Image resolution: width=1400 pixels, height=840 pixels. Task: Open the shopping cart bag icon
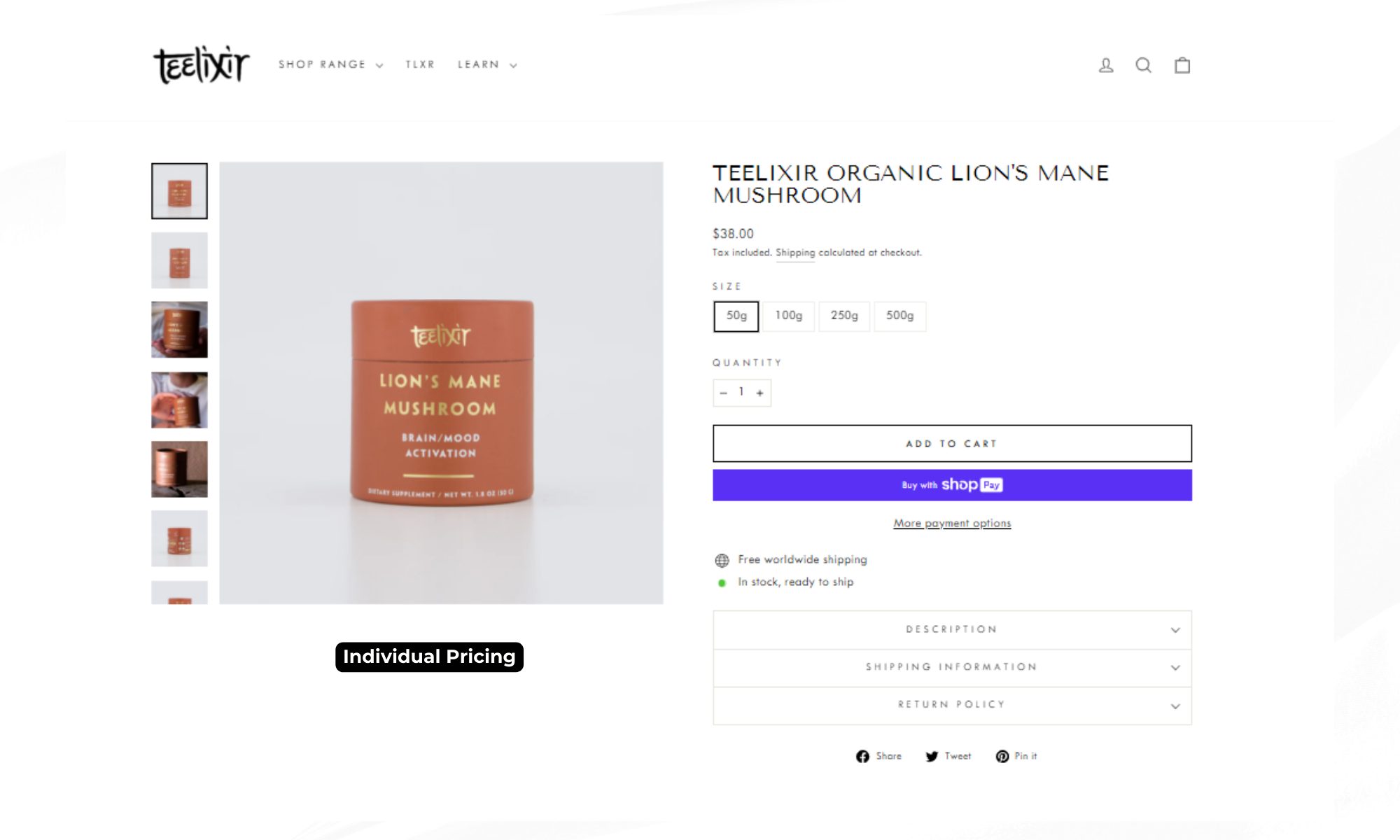click(1182, 65)
